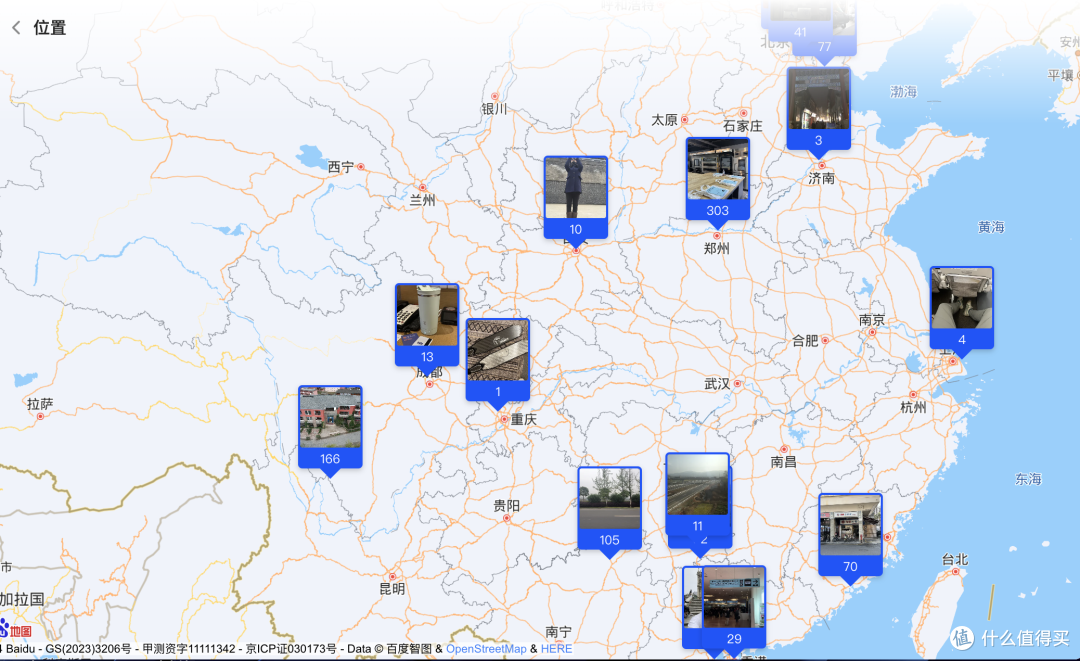Go back using the arrow beside 位置

16,28
